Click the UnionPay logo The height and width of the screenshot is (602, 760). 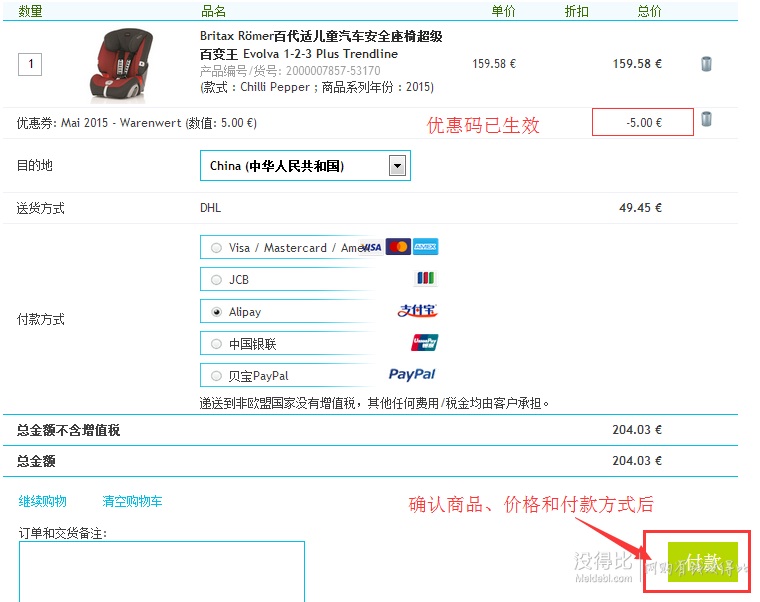pos(425,343)
